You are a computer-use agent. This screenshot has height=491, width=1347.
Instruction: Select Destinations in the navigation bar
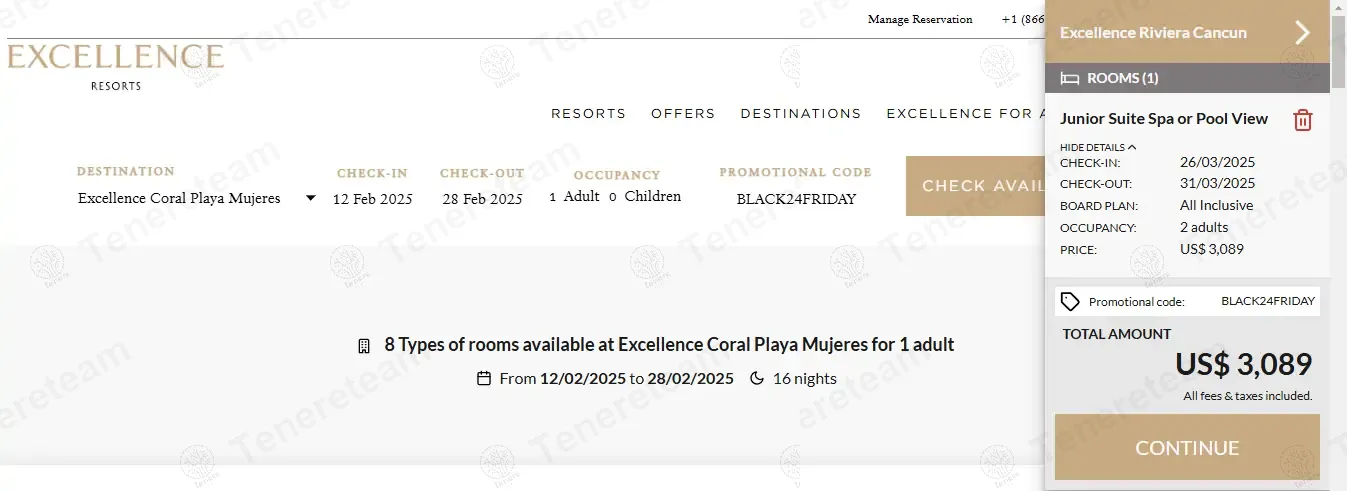pyautogui.click(x=800, y=114)
